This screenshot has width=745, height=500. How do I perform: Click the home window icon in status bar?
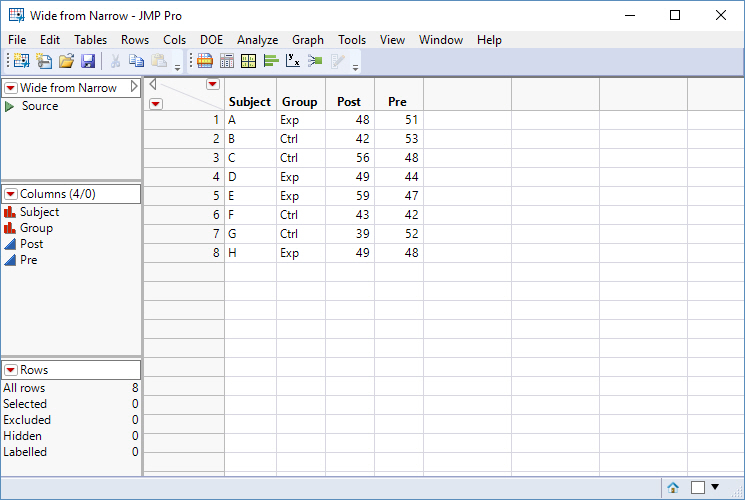pyautogui.click(x=673, y=488)
